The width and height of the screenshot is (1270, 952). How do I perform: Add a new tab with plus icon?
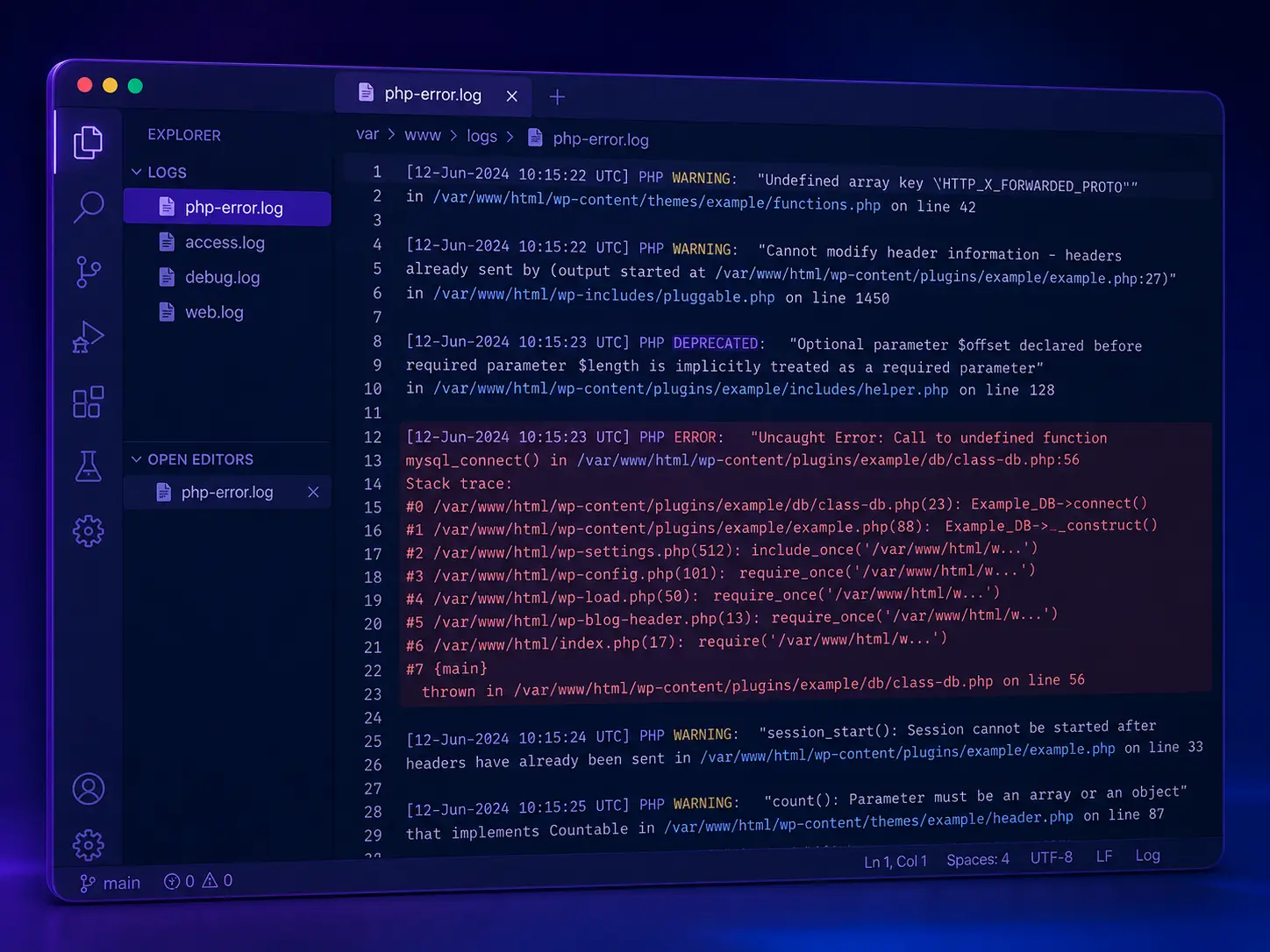pos(557,97)
